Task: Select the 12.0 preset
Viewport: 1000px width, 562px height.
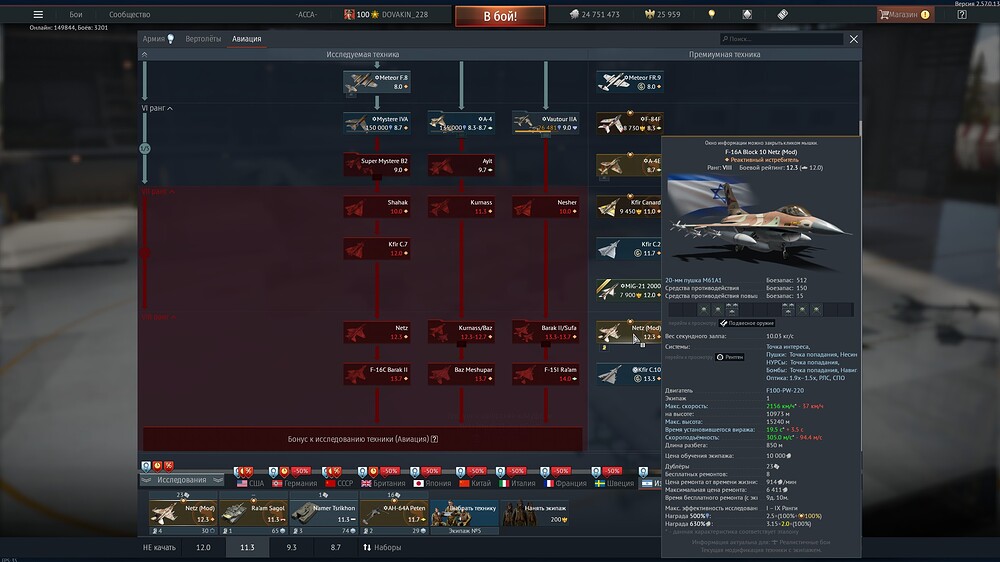Action: click(x=203, y=547)
